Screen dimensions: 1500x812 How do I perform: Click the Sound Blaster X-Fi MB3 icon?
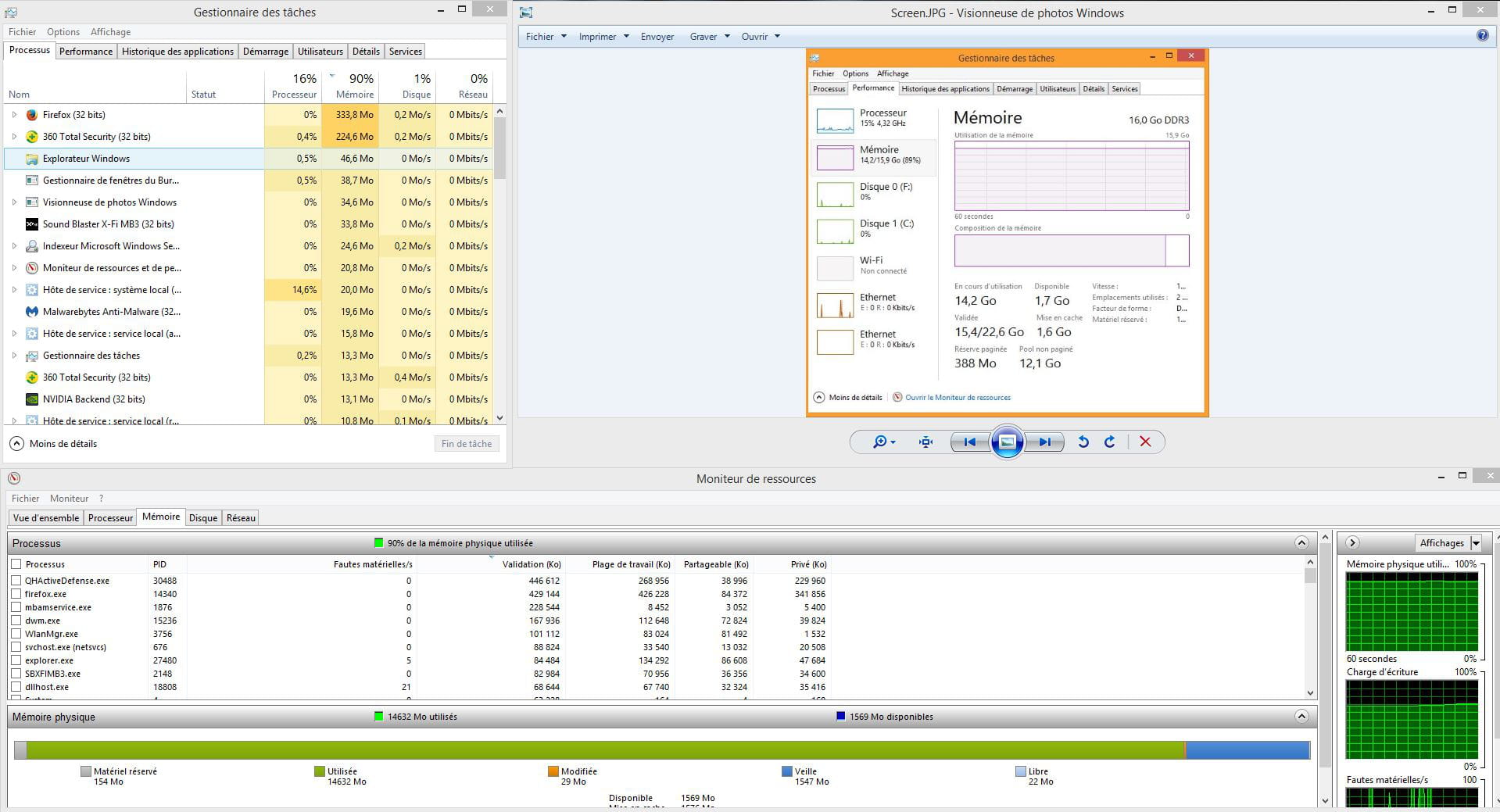pyautogui.click(x=32, y=224)
